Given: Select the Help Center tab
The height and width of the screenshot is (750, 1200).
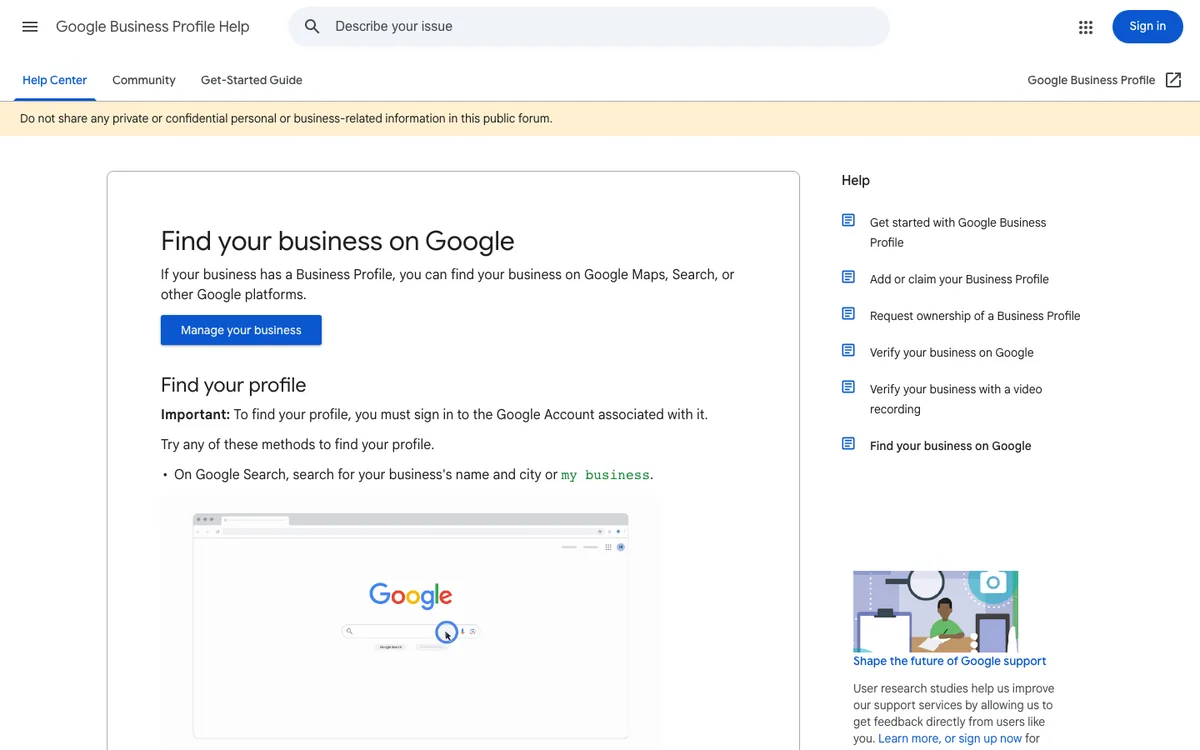Looking at the screenshot, I should point(55,80).
